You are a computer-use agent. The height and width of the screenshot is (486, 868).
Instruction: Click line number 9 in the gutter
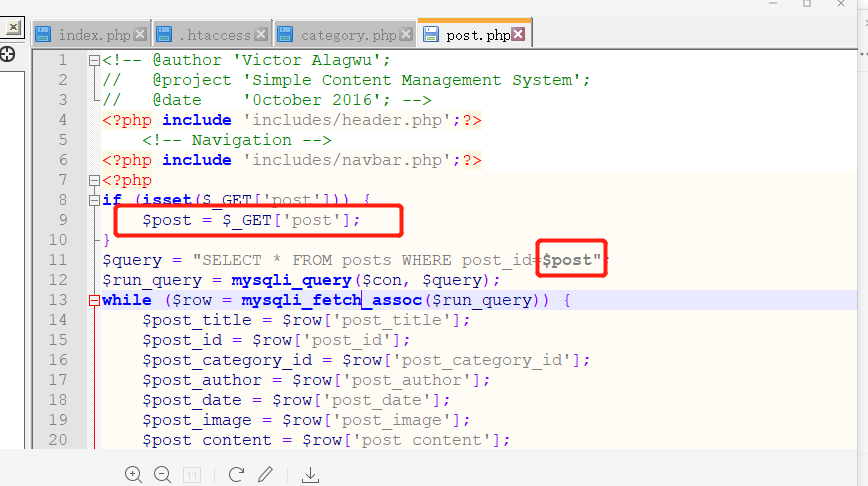click(63, 220)
